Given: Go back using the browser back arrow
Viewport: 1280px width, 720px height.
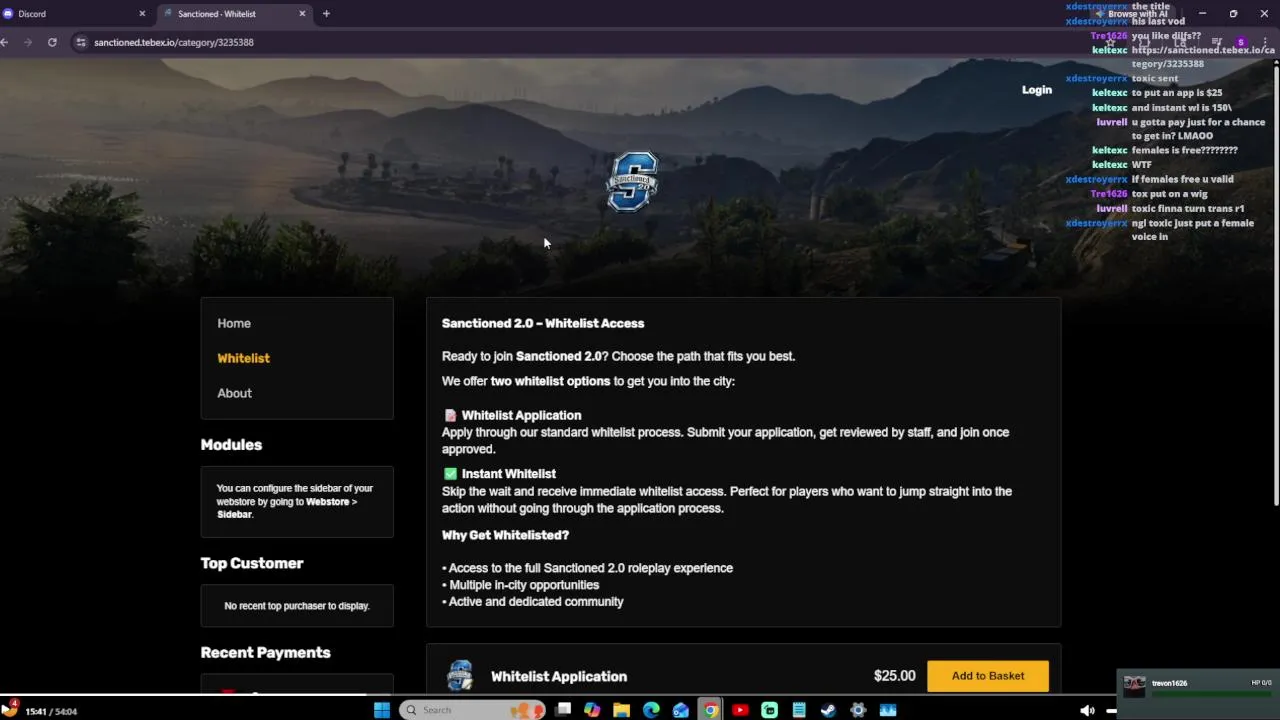Looking at the screenshot, I should pos(5,42).
